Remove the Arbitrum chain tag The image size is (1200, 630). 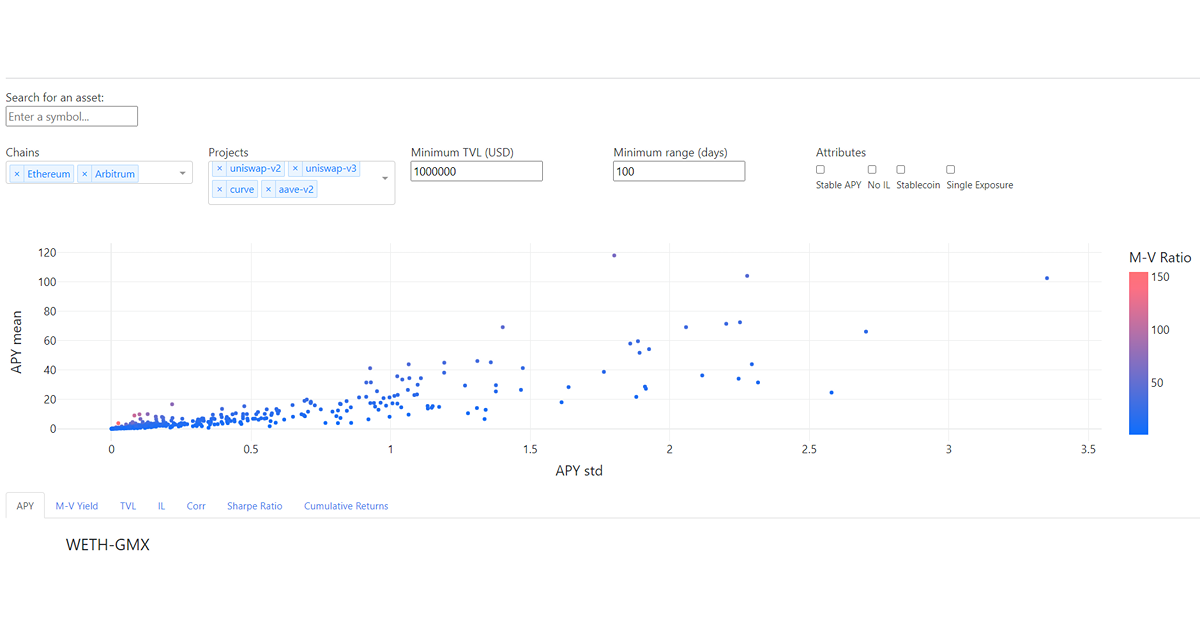click(x=85, y=174)
